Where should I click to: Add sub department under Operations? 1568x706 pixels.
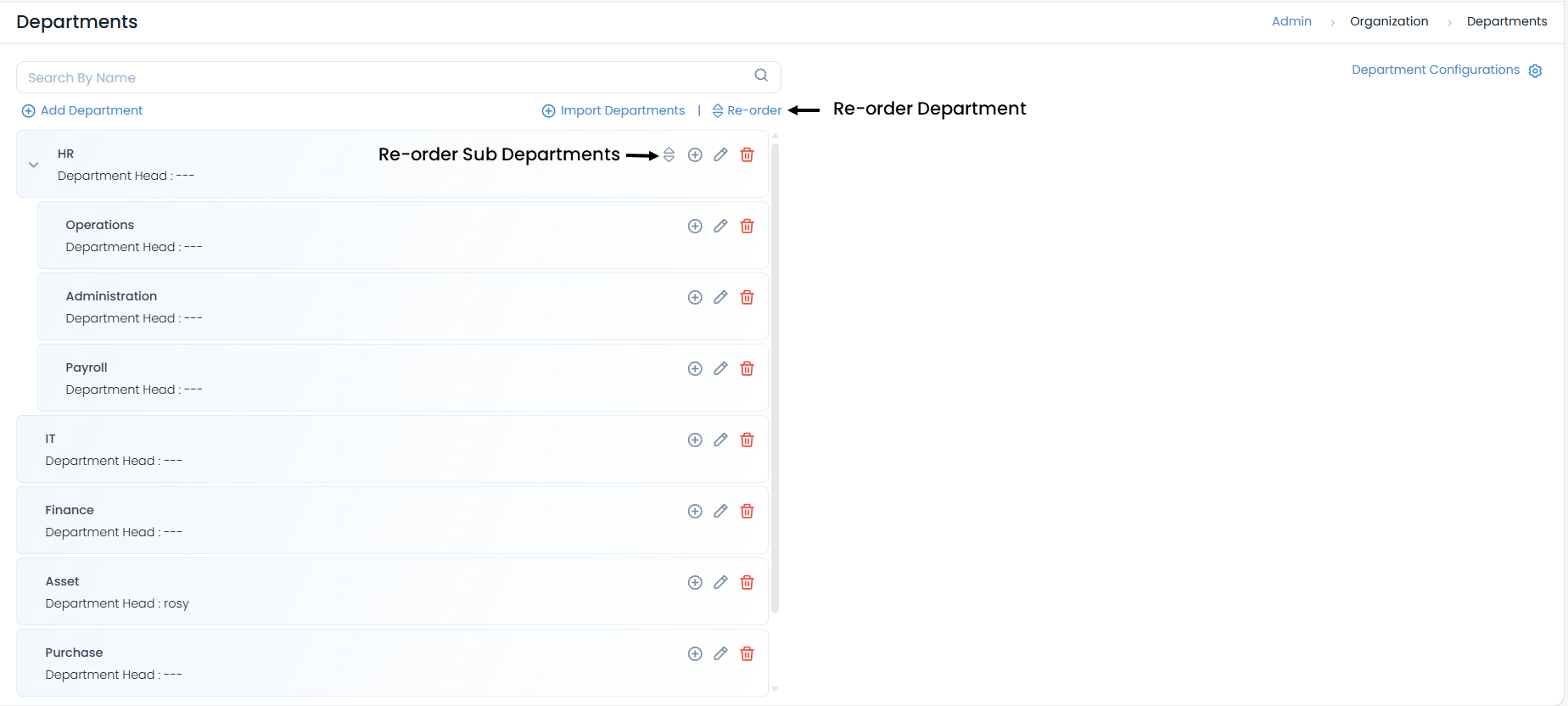(x=695, y=226)
